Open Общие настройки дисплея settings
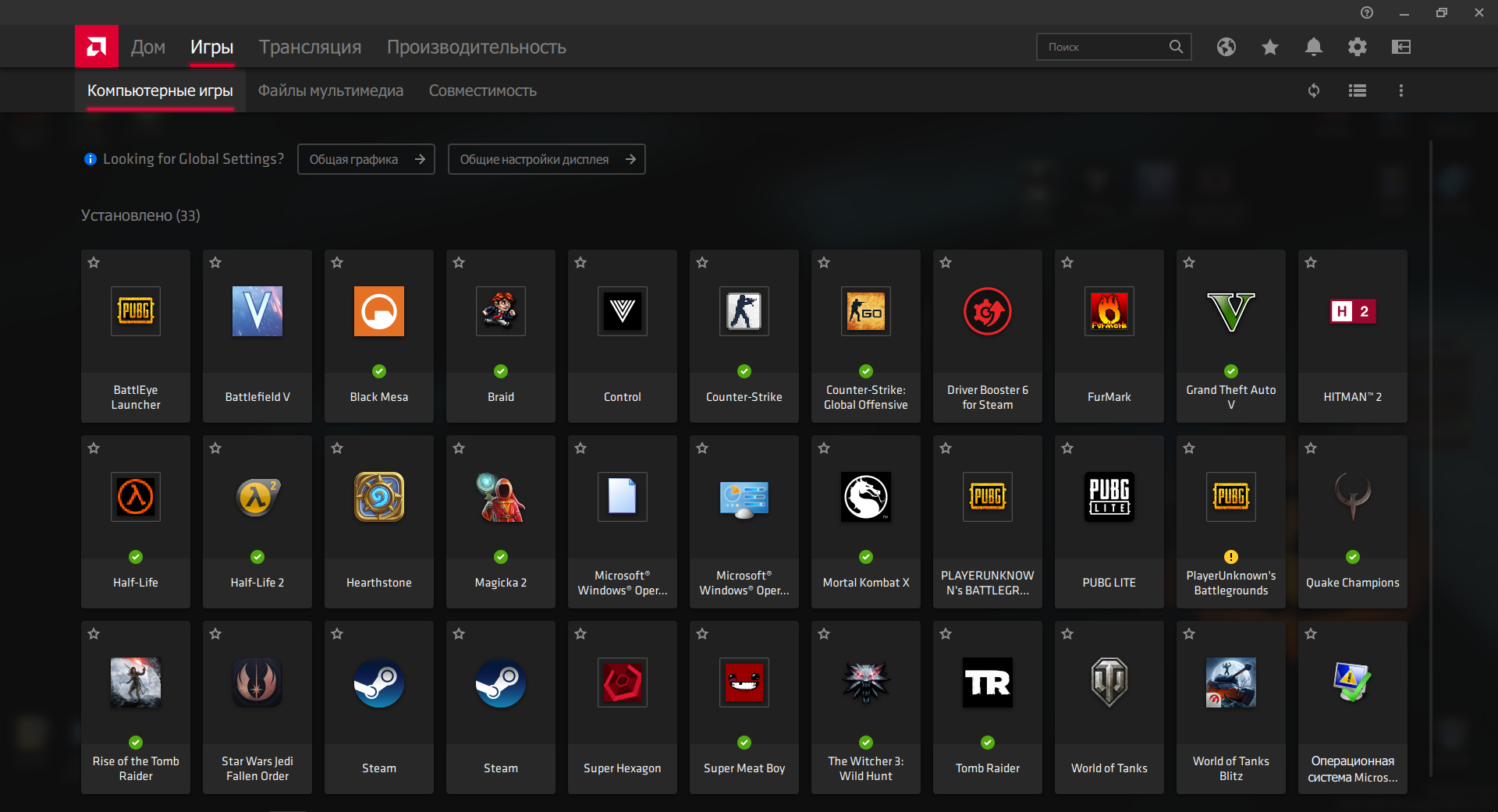Image resolution: width=1498 pixels, height=812 pixels. 547,159
